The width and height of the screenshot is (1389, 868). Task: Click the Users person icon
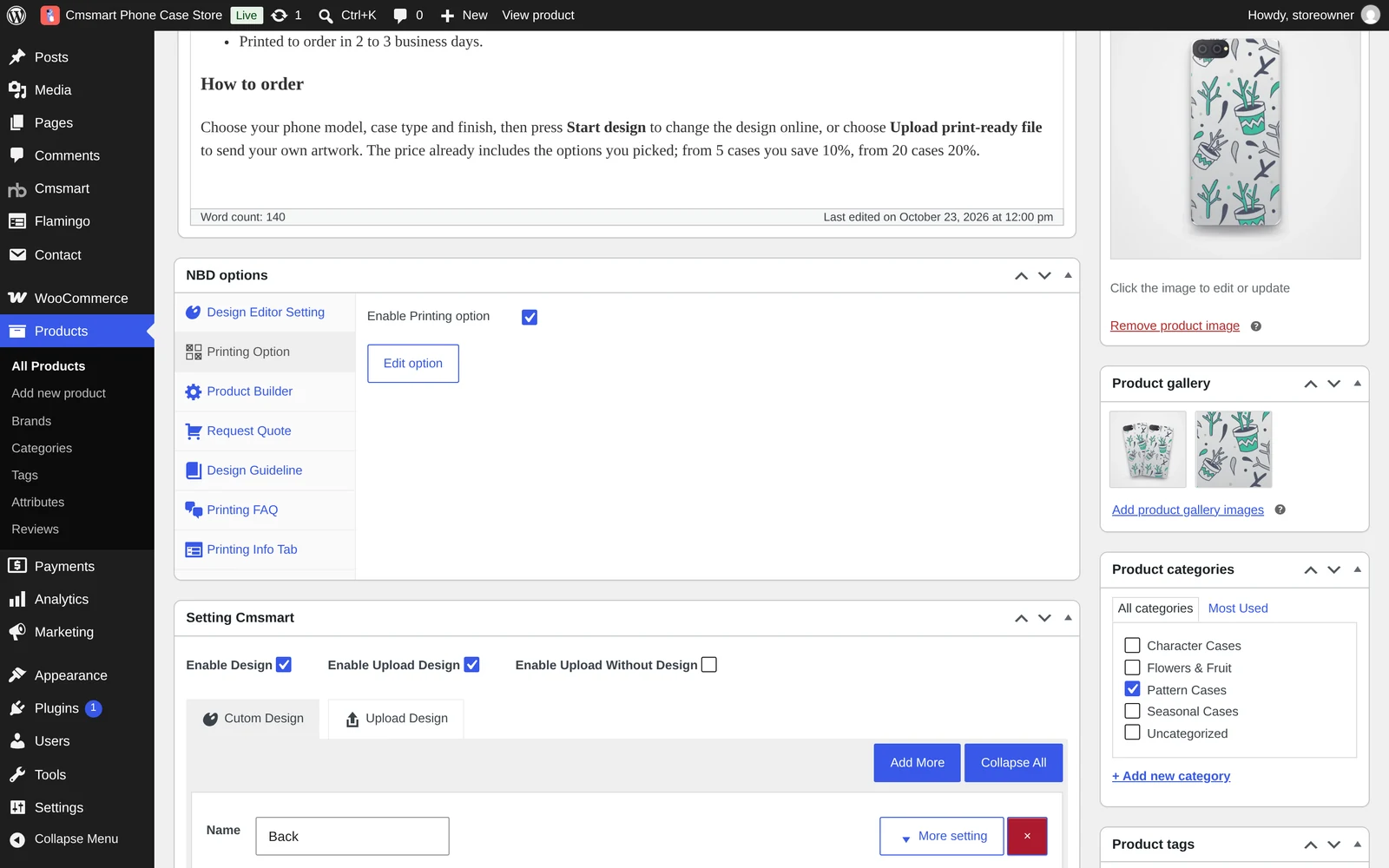point(17,741)
